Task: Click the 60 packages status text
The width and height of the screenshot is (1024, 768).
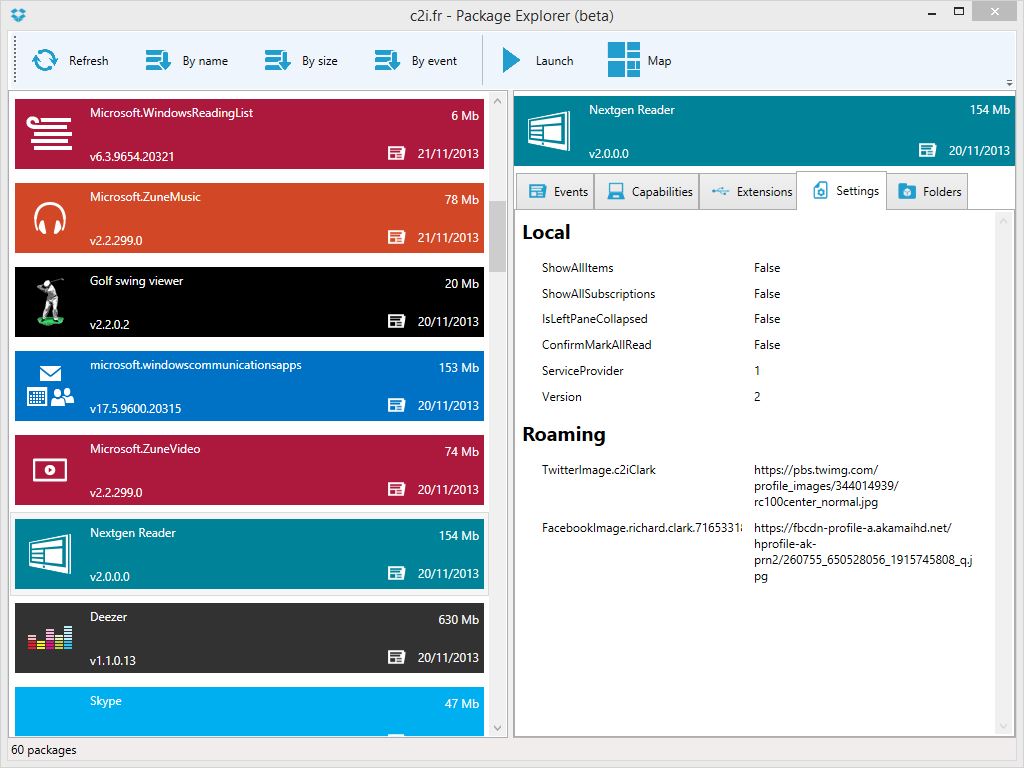Action: 44,750
